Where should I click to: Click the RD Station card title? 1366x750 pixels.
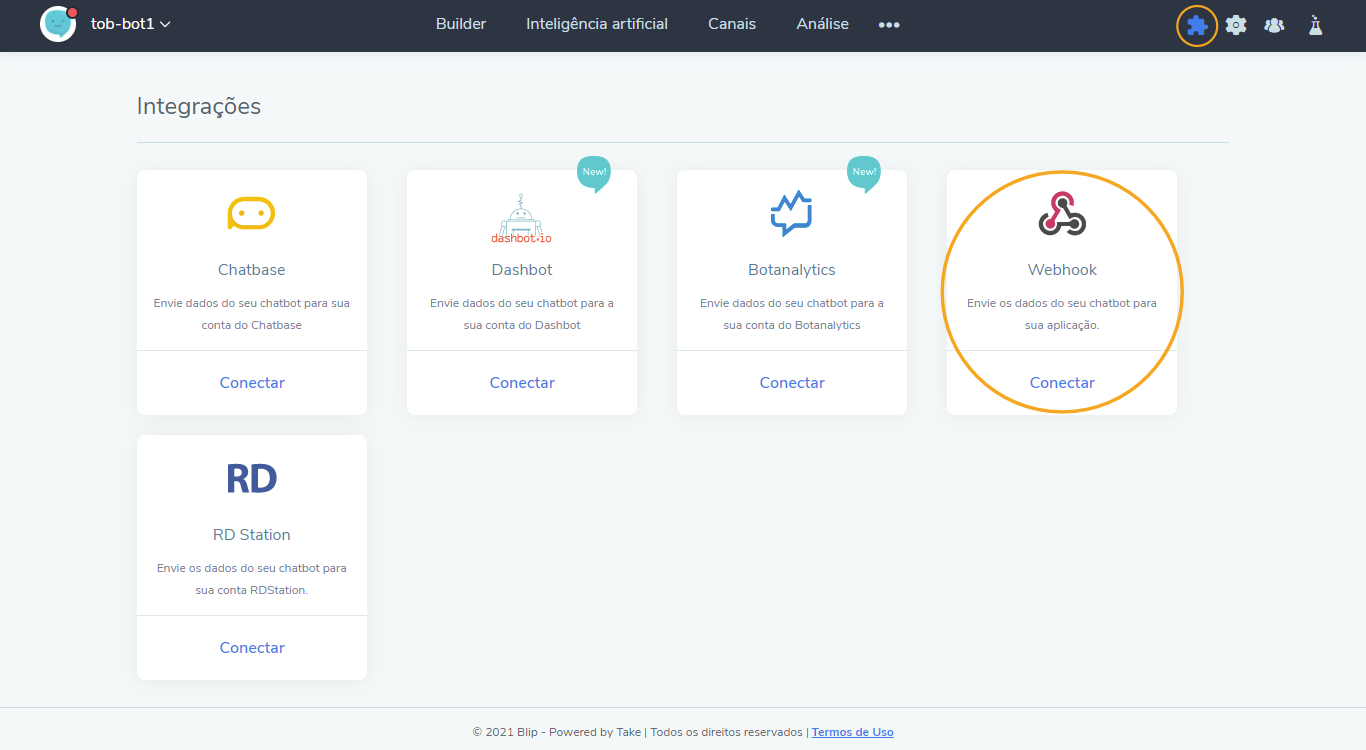[252, 535]
